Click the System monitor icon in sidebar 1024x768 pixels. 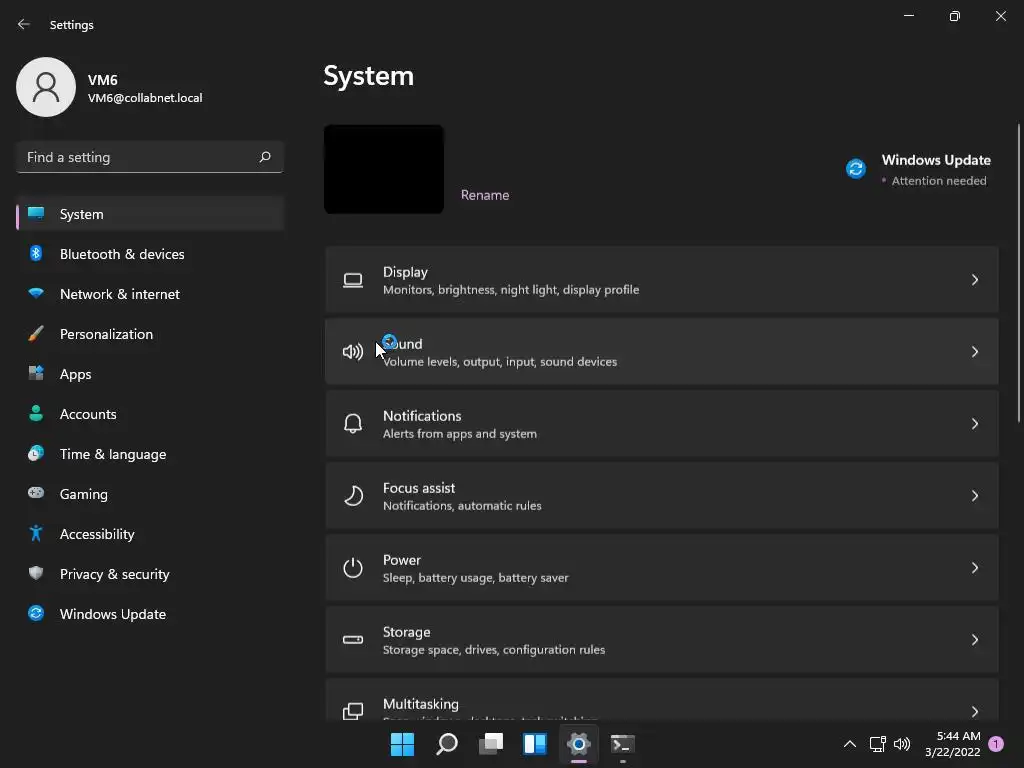tap(36, 214)
